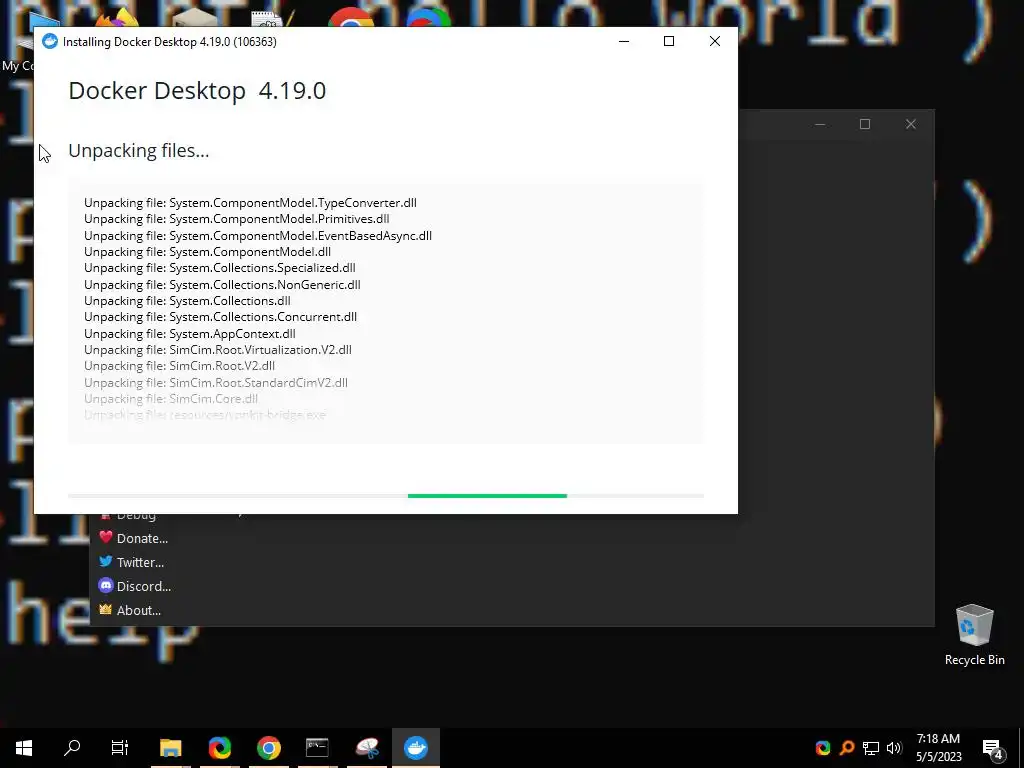Show the clock and calendar flyout
Image resolution: width=1024 pixels, height=768 pixels.
point(938,748)
